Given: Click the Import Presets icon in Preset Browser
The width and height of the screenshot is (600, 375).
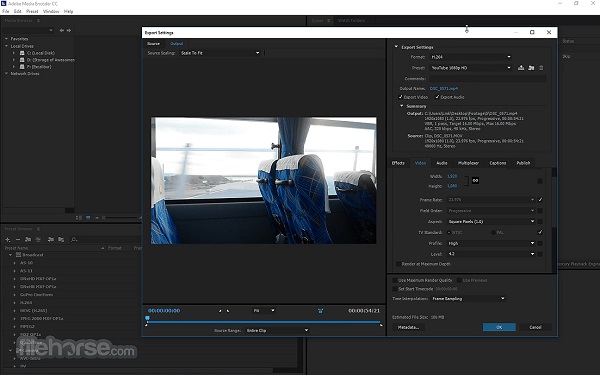Looking at the screenshot, I should [x=51, y=240].
